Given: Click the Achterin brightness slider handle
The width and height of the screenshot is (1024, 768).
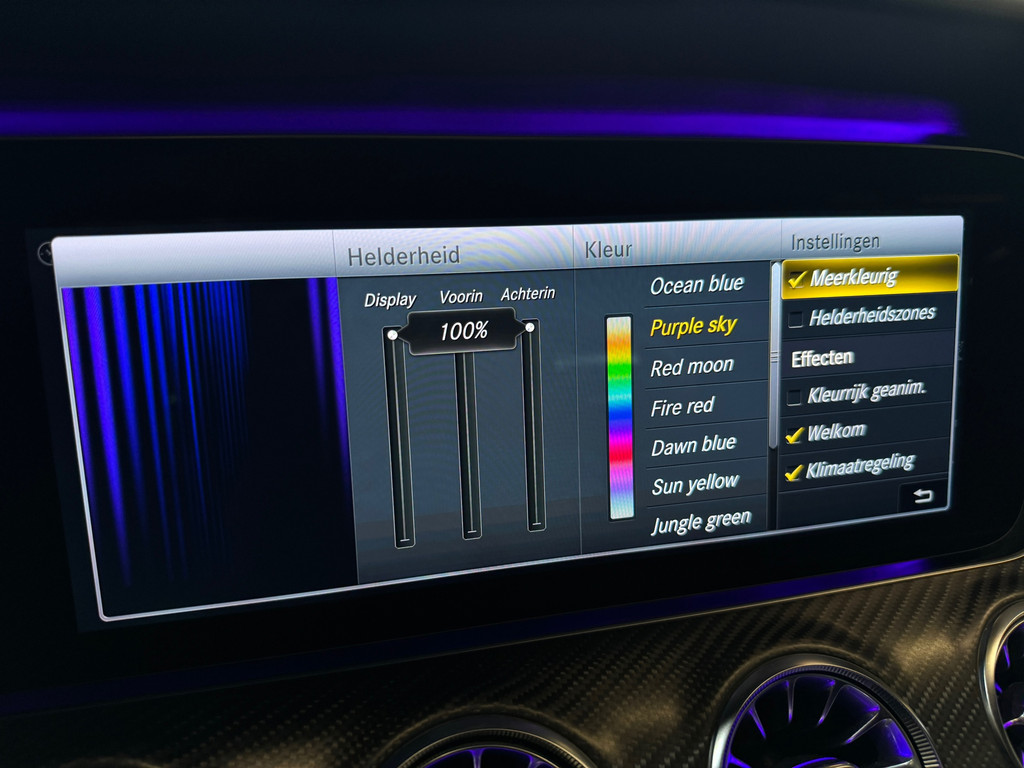Looking at the screenshot, I should pyautogui.click(x=530, y=326).
